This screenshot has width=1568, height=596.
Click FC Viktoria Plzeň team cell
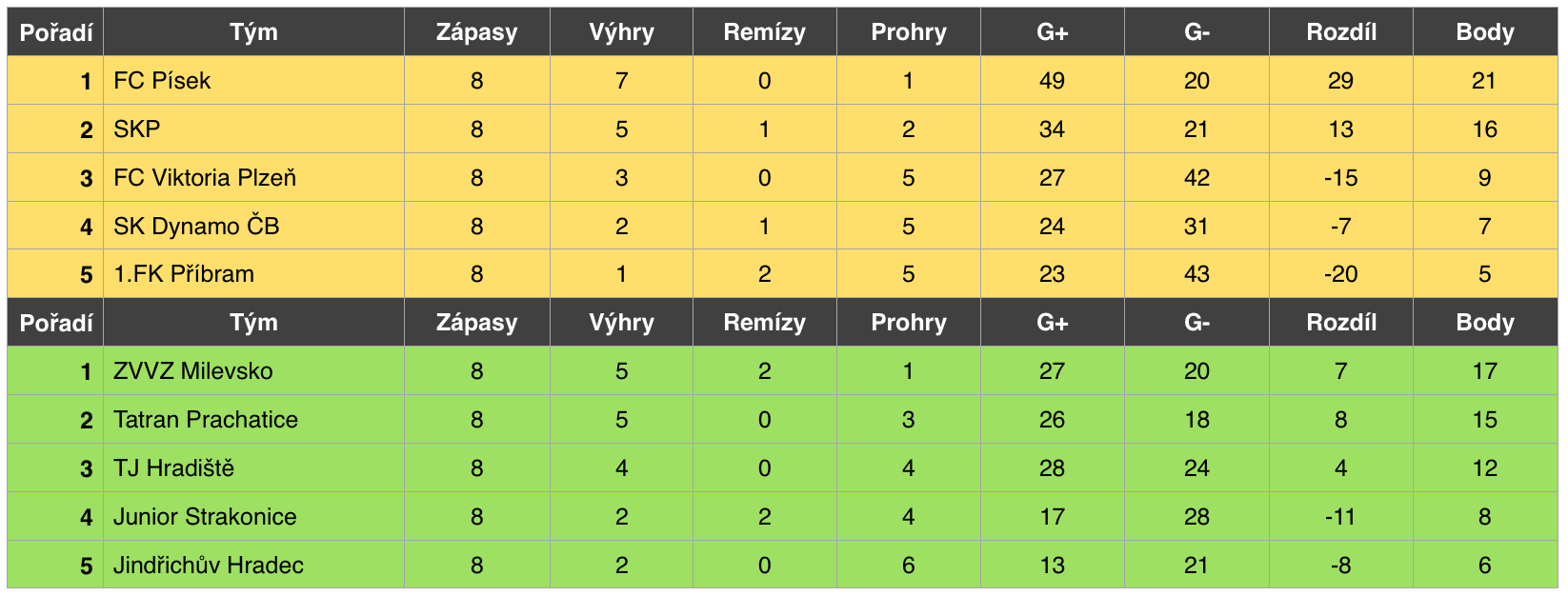coord(253,178)
